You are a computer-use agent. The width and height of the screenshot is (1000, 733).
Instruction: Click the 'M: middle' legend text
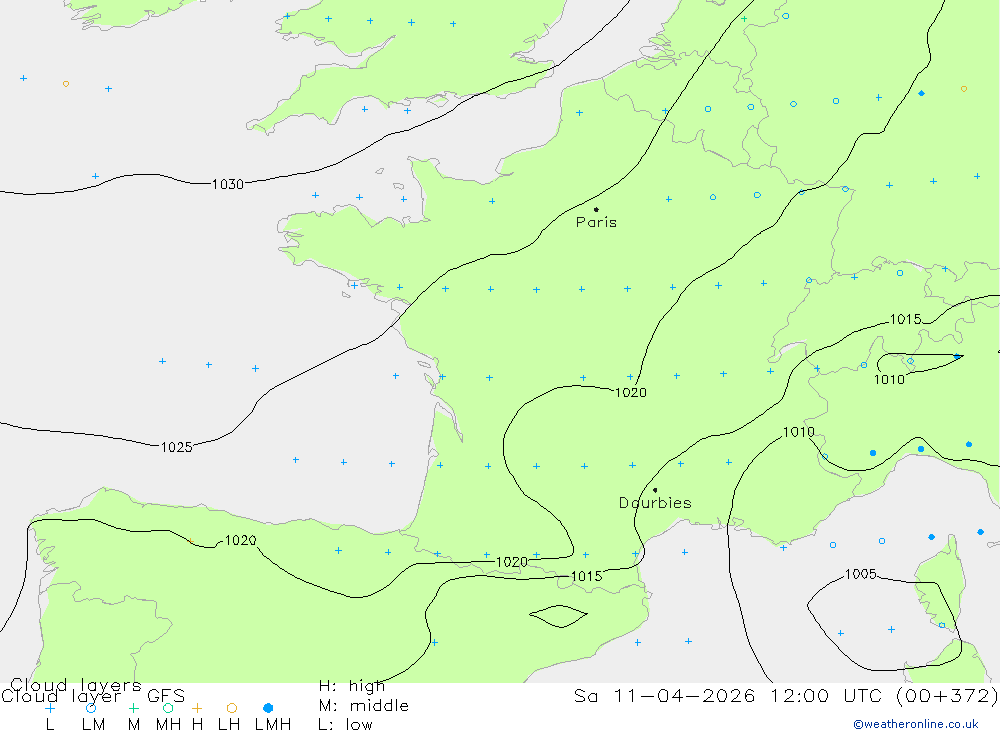point(364,706)
